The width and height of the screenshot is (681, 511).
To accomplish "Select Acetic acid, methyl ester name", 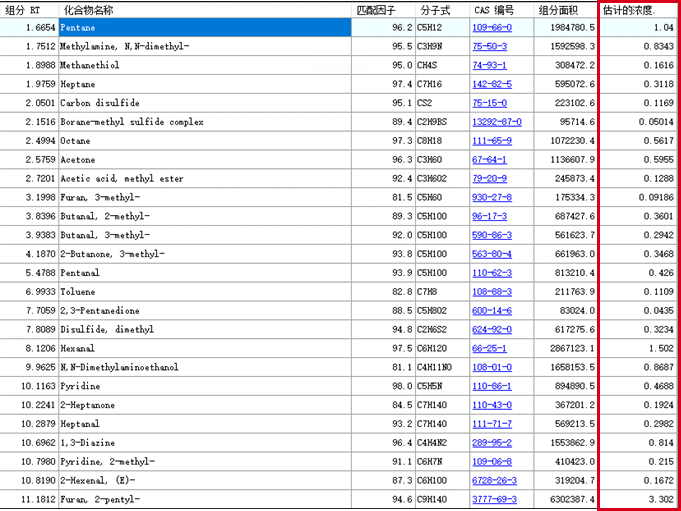I will [122, 178].
